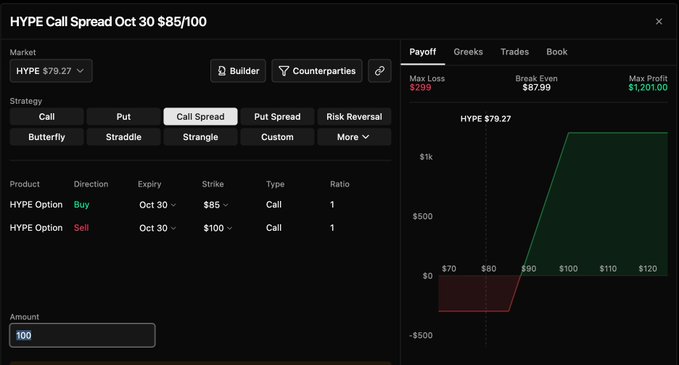The height and width of the screenshot is (365, 679).
Task: Click the Ratio value of the Buy leg
Action: click(x=332, y=205)
